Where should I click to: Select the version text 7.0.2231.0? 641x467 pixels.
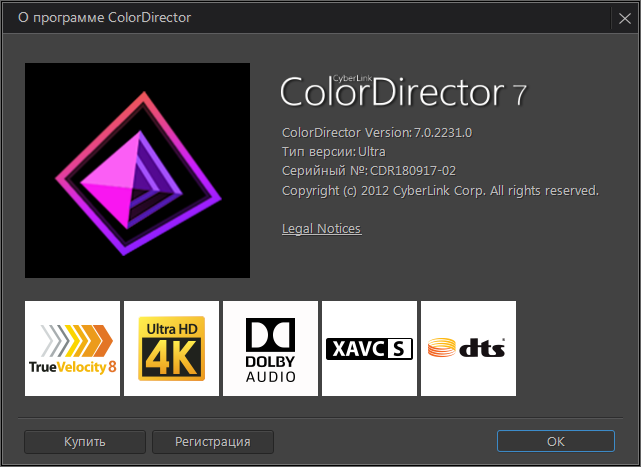[x=443, y=132]
